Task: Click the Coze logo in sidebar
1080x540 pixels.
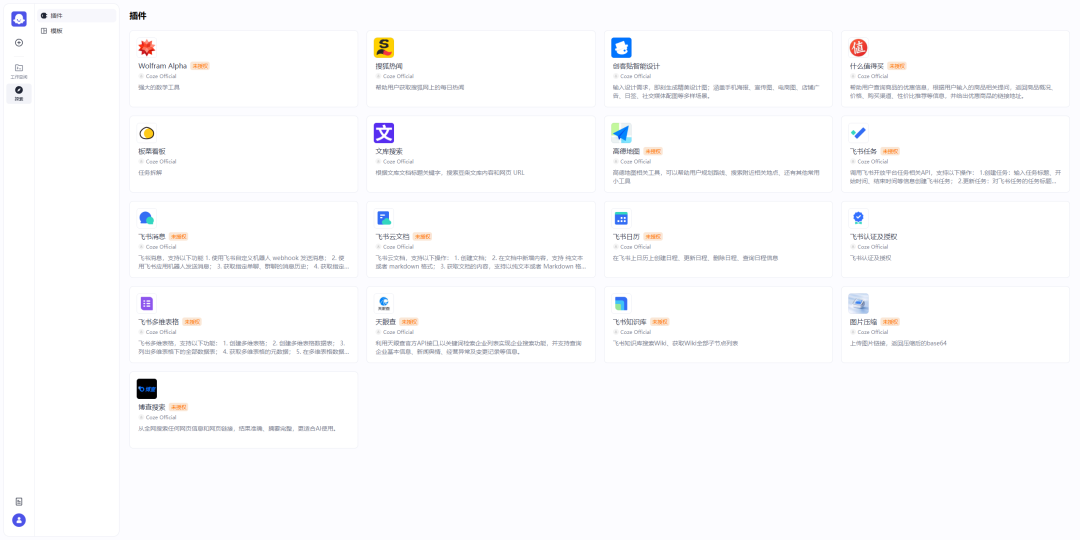Action: (x=19, y=19)
